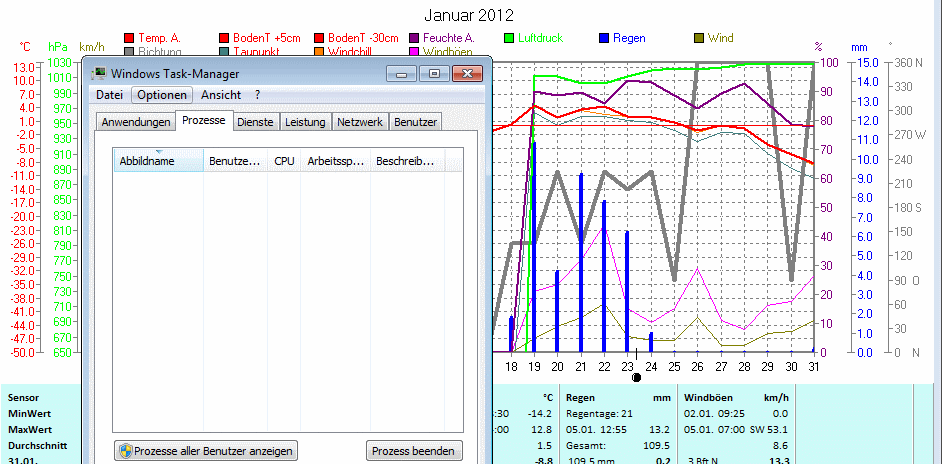Open the Ansicht menu
942x464 pixels.
coord(221,95)
